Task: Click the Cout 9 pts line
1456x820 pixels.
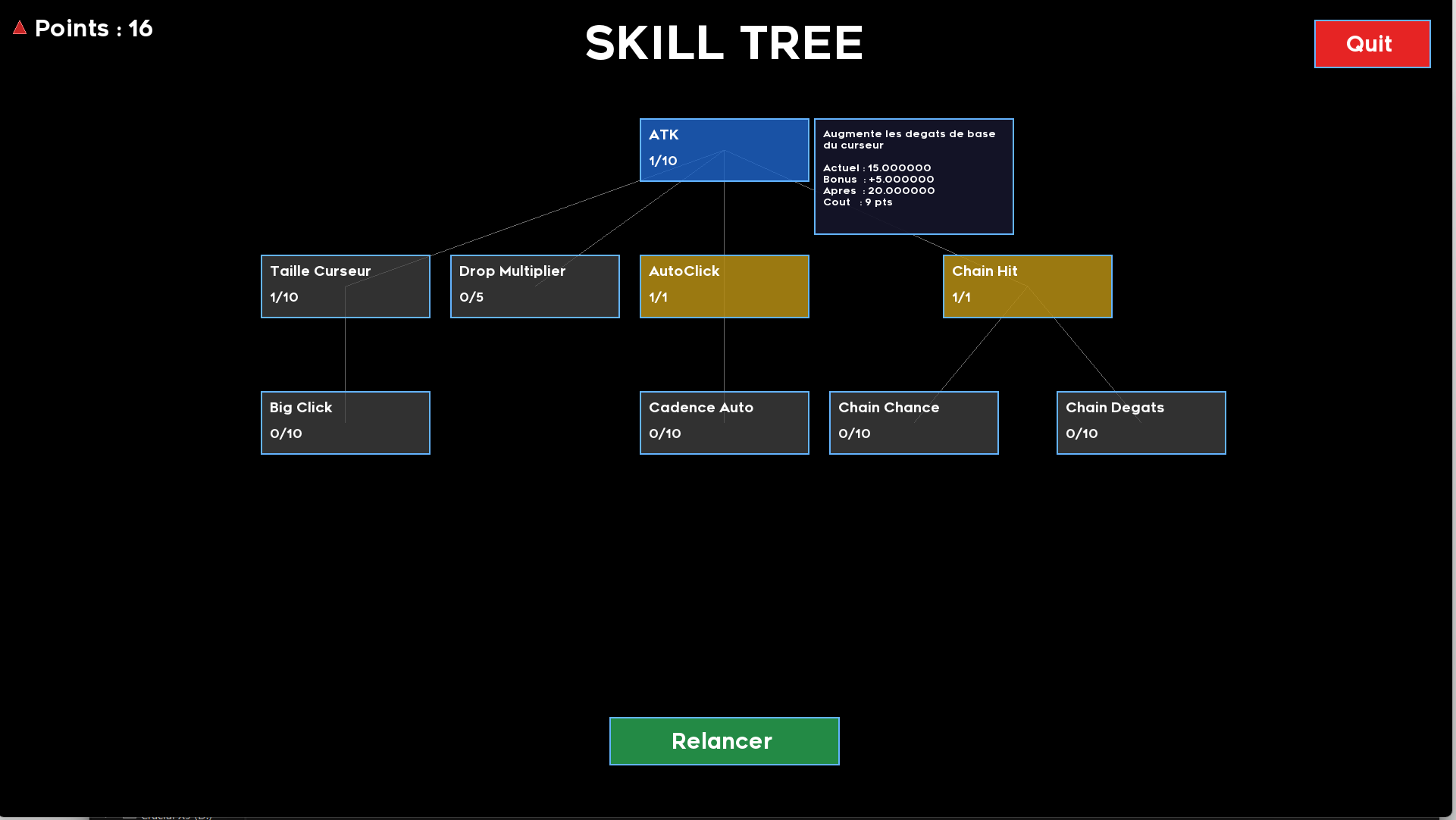Action: point(858,202)
